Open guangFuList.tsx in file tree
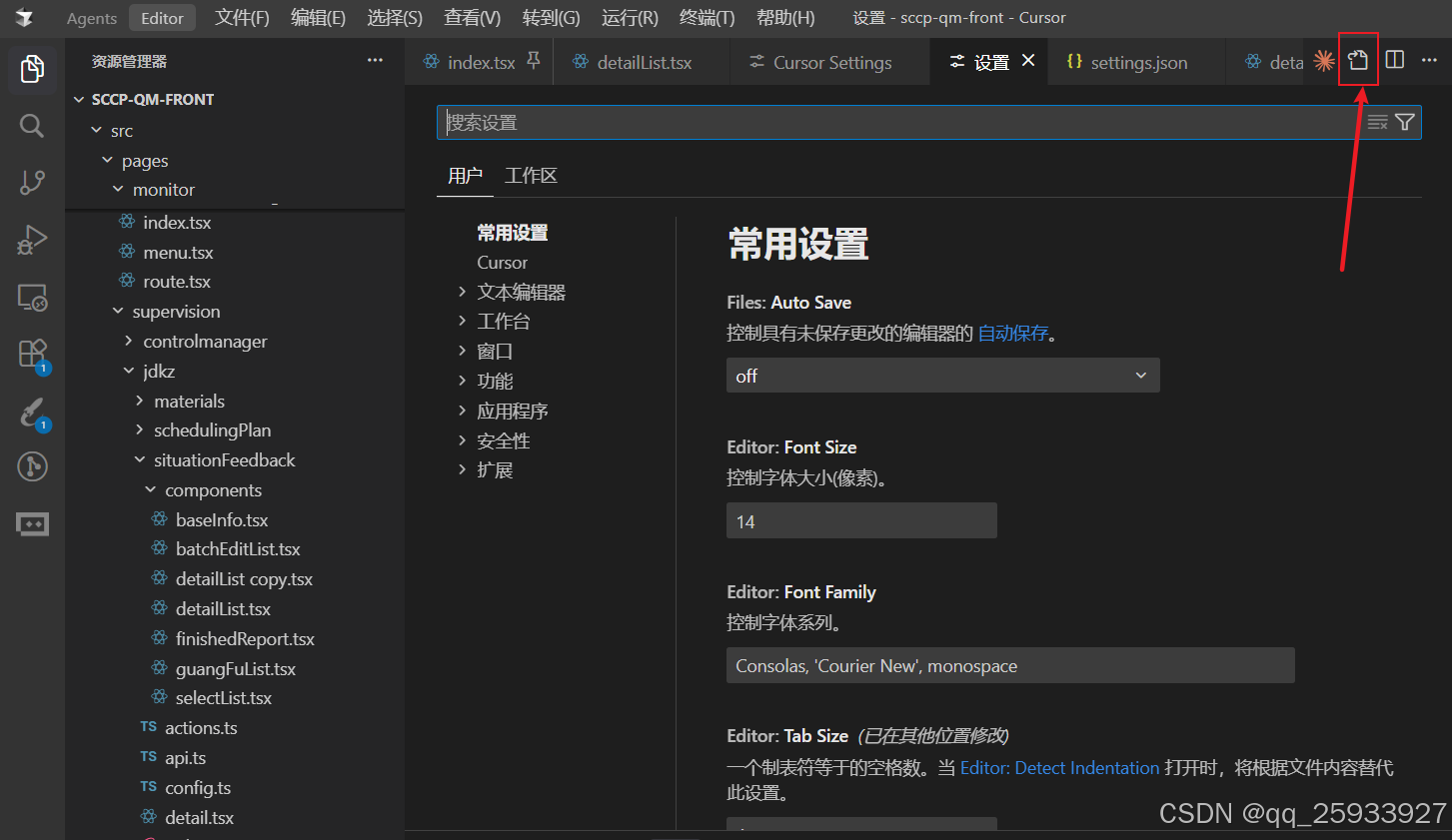 pos(236,668)
